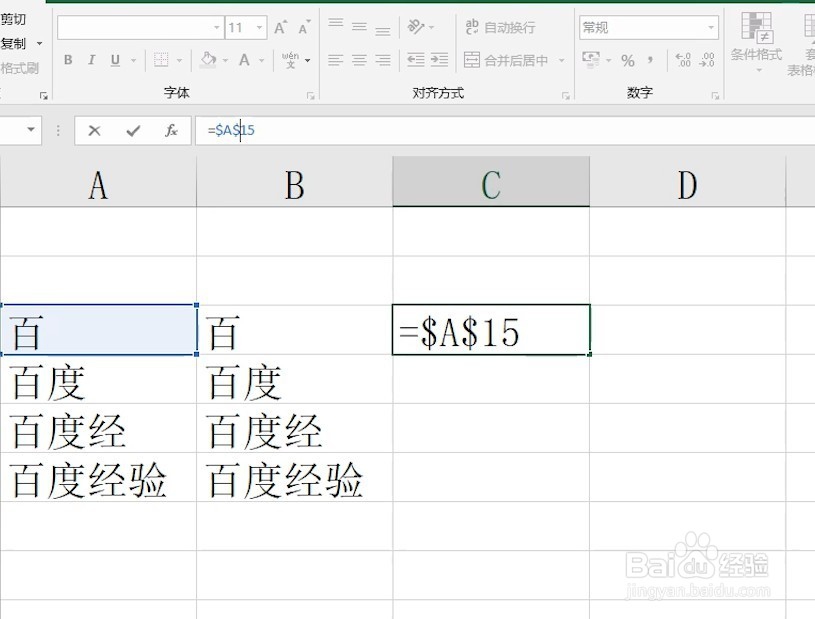Click Insert Function fx icon
815x619 pixels.
(x=171, y=130)
